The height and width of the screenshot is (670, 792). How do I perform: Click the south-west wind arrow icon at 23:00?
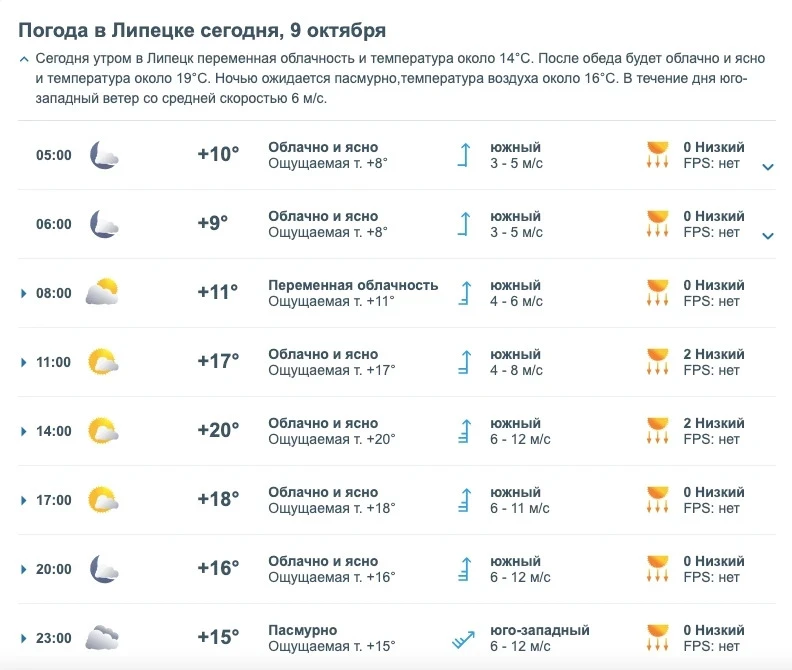463,639
